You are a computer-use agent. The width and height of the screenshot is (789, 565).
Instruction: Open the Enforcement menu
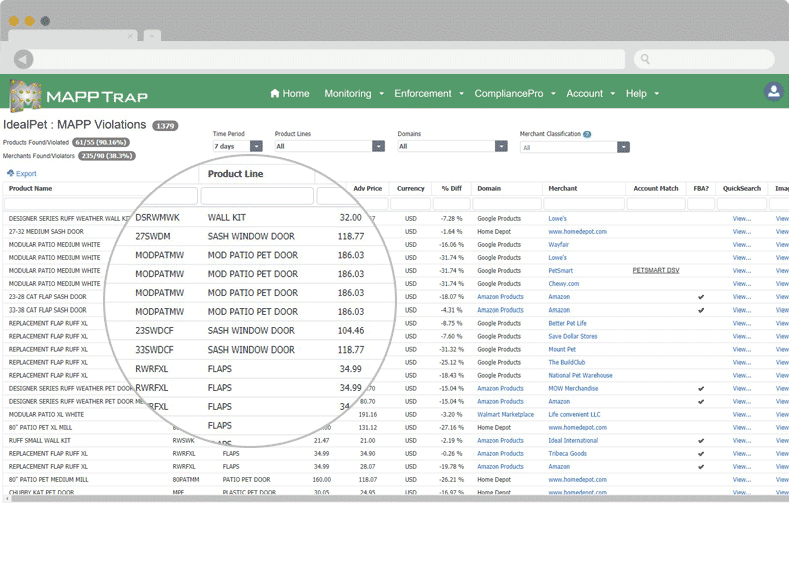click(429, 94)
